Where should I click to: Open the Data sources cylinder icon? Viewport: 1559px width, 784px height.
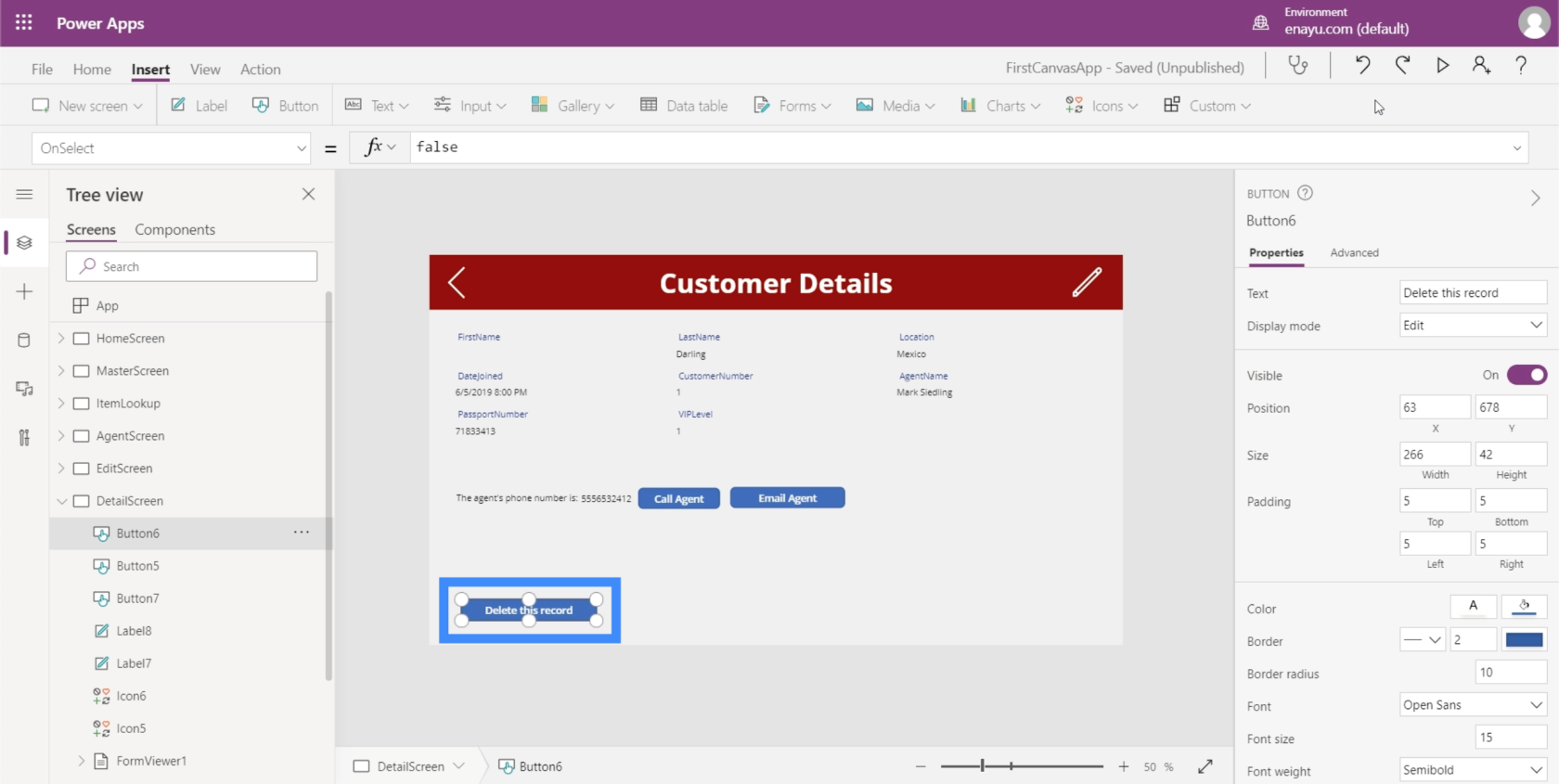(24, 341)
